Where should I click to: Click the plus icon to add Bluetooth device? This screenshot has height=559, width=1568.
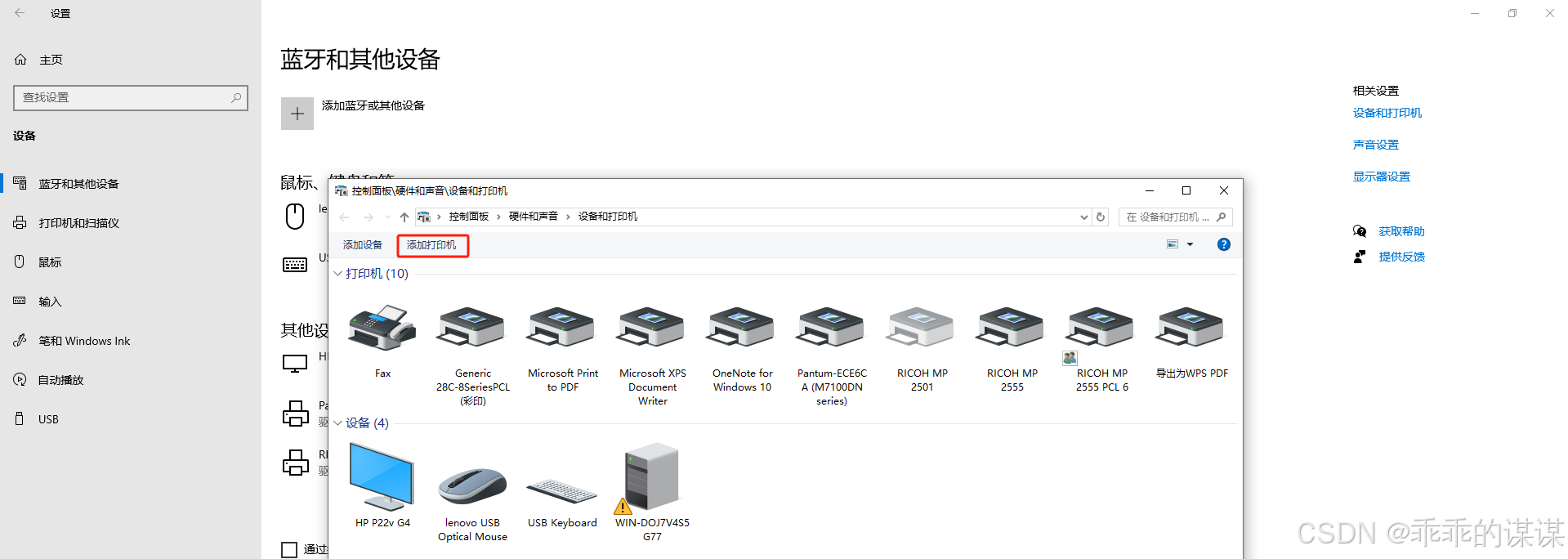coord(297,114)
